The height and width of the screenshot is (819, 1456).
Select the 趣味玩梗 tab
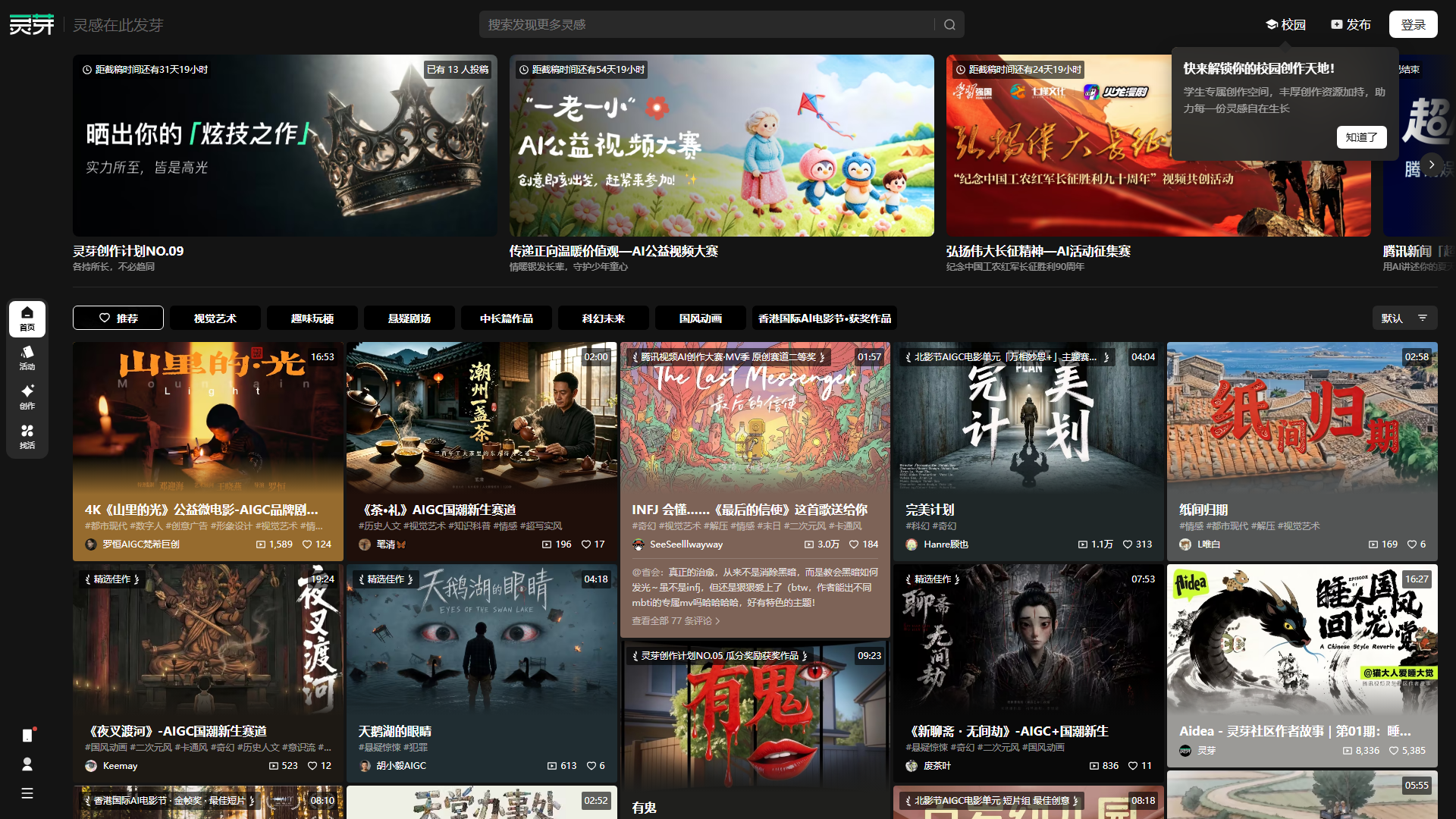[312, 318]
